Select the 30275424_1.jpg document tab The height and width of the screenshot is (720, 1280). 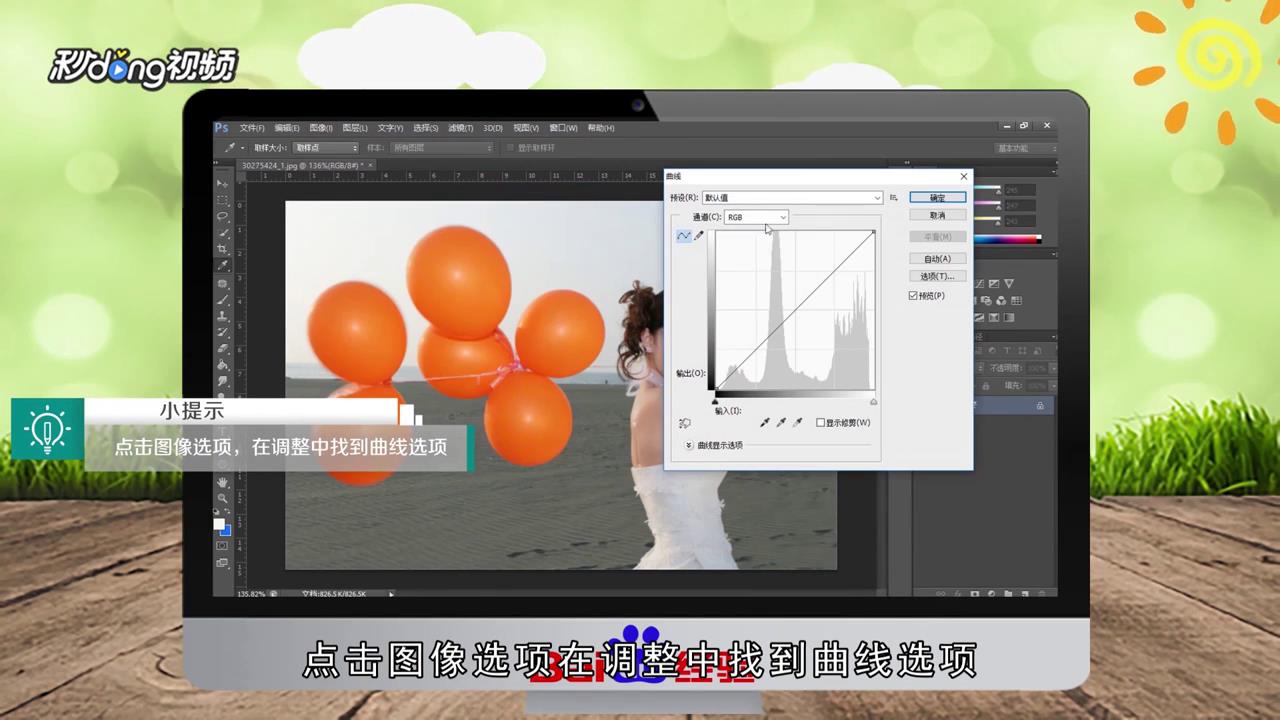[304, 165]
